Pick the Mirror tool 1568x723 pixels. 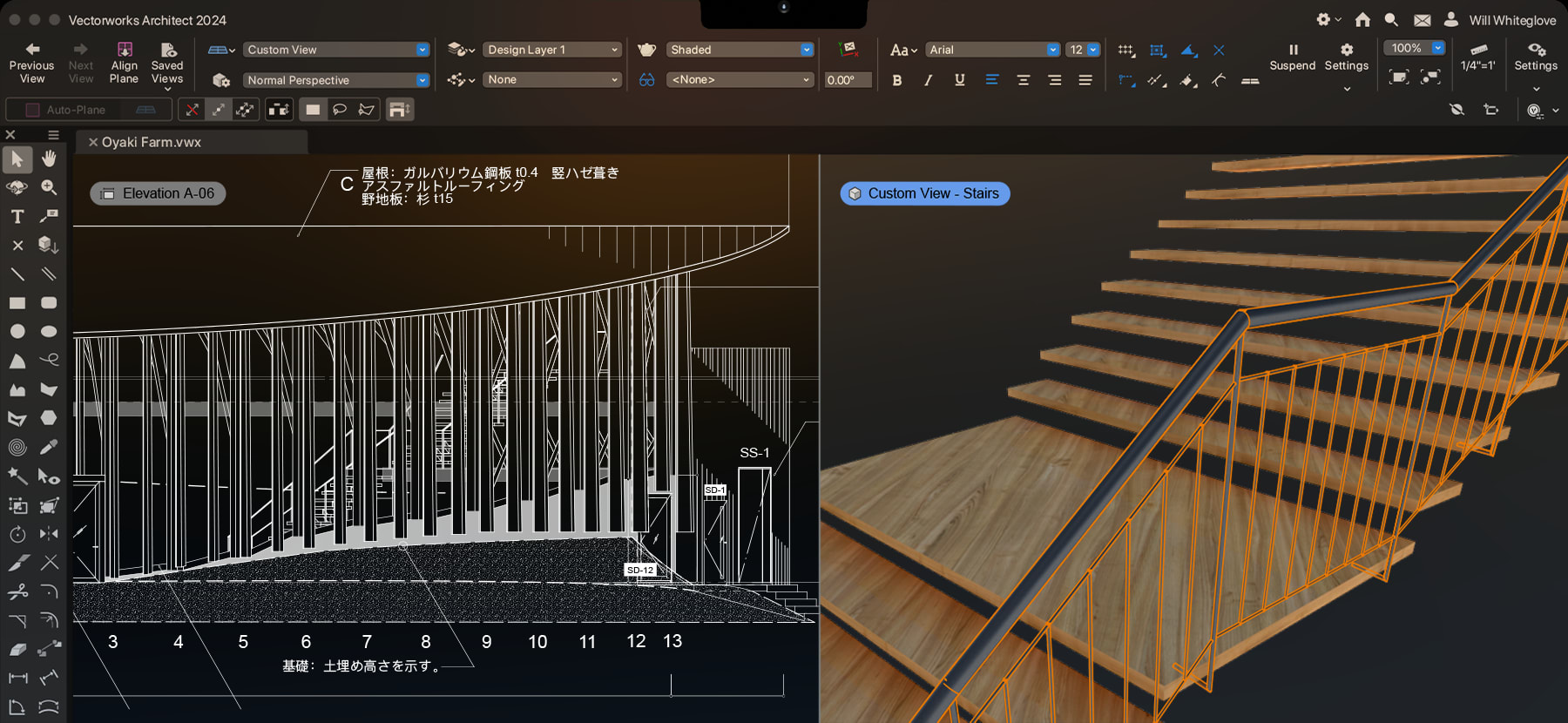50,533
